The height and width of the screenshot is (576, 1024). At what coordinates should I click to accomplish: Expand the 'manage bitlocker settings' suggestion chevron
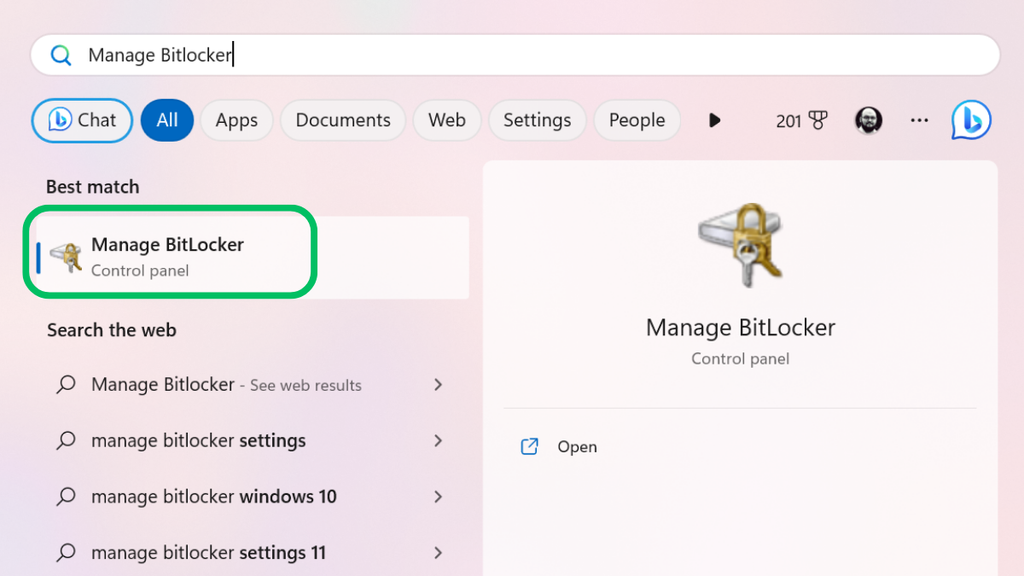pos(438,441)
